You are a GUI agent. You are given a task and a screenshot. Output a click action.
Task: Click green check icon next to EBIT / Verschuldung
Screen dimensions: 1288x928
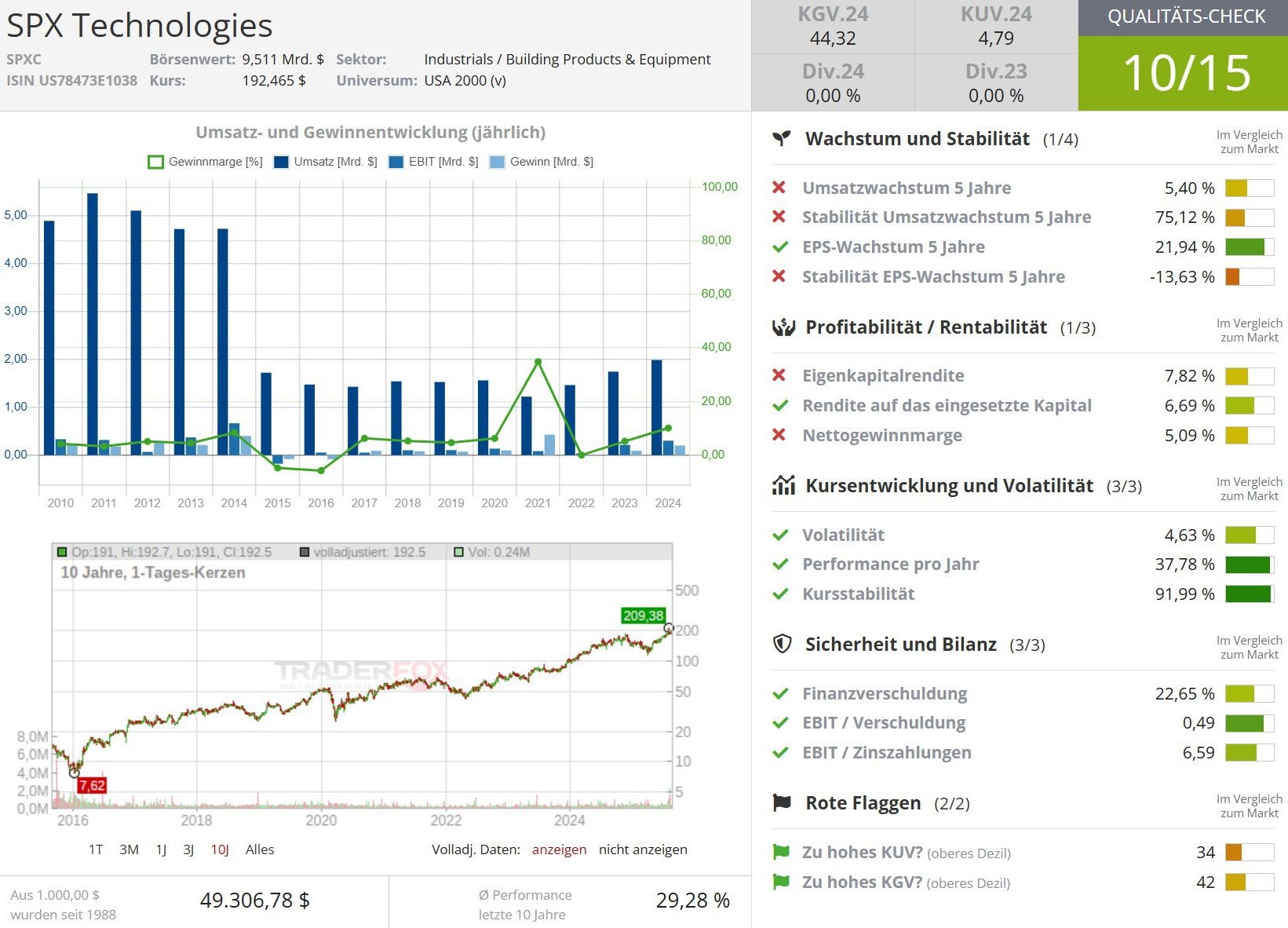click(x=780, y=722)
